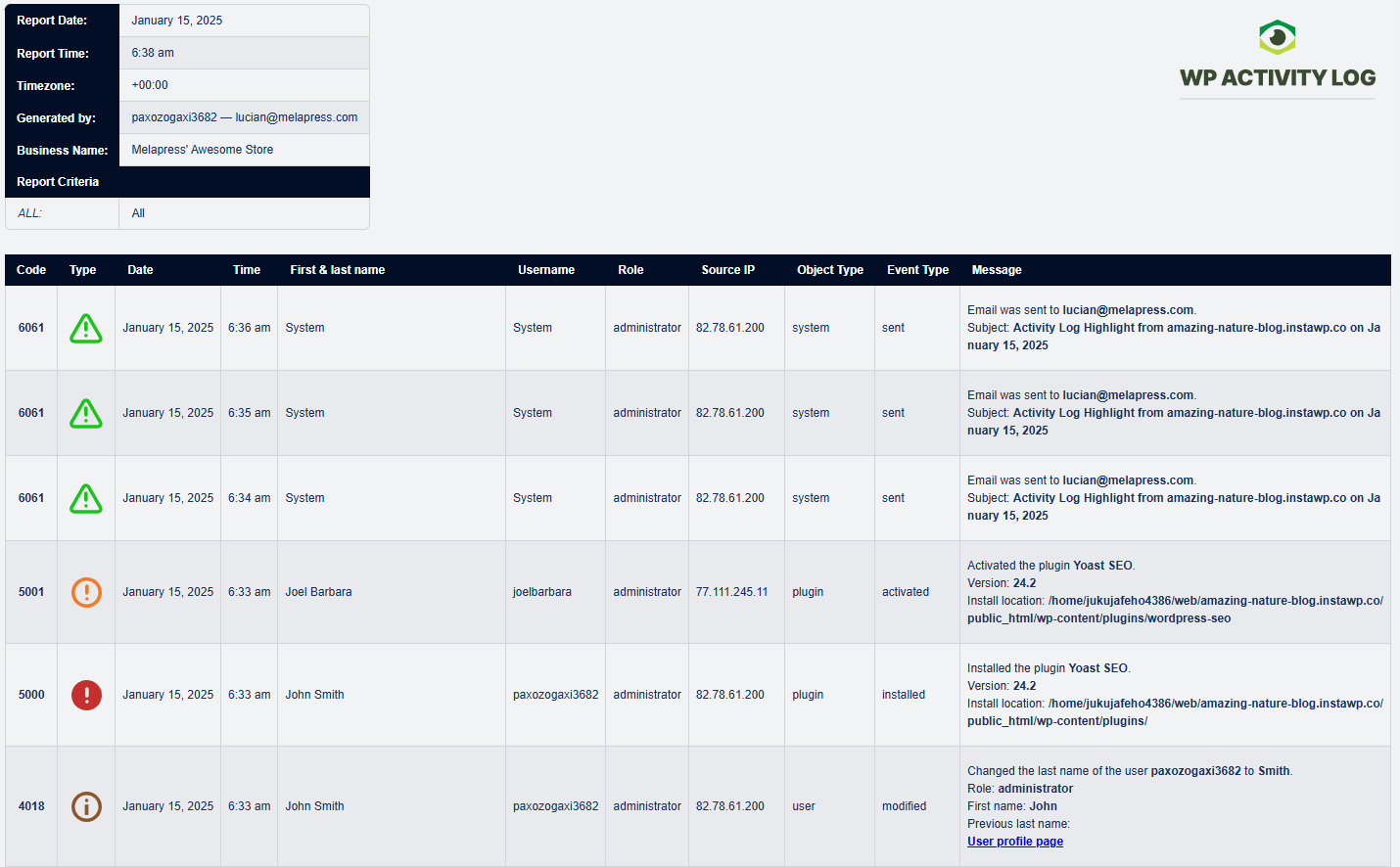The height and width of the screenshot is (867, 1400).
Task: Click the Code column header
Action: (31, 269)
